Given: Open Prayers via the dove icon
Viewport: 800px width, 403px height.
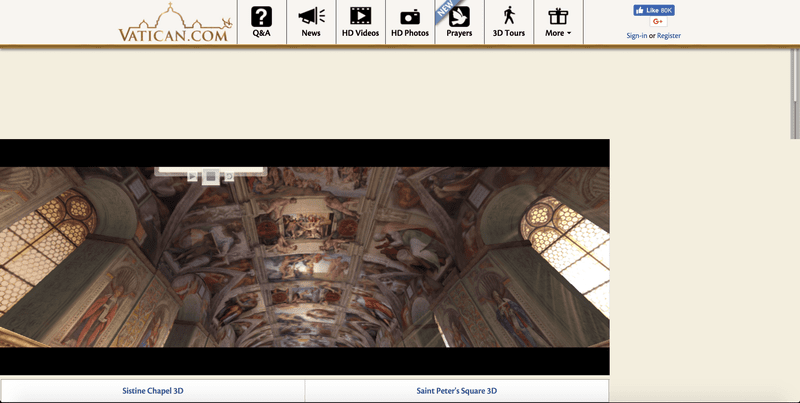Looking at the screenshot, I should pyautogui.click(x=459, y=16).
